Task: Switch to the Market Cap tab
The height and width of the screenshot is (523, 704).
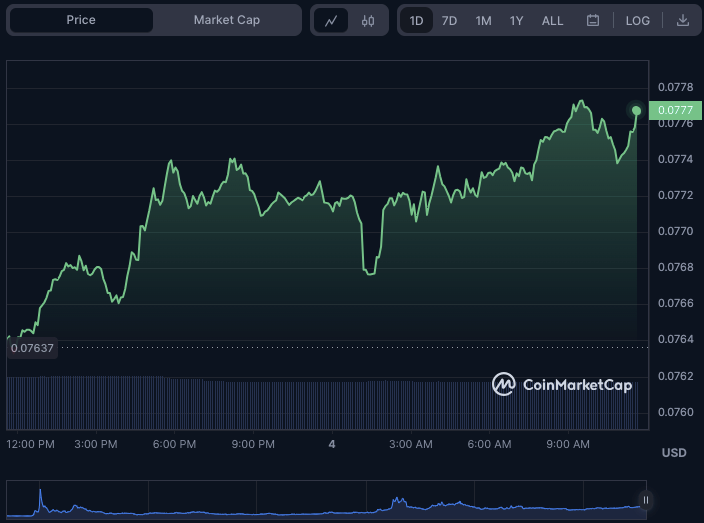Action: click(x=227, y=20)
